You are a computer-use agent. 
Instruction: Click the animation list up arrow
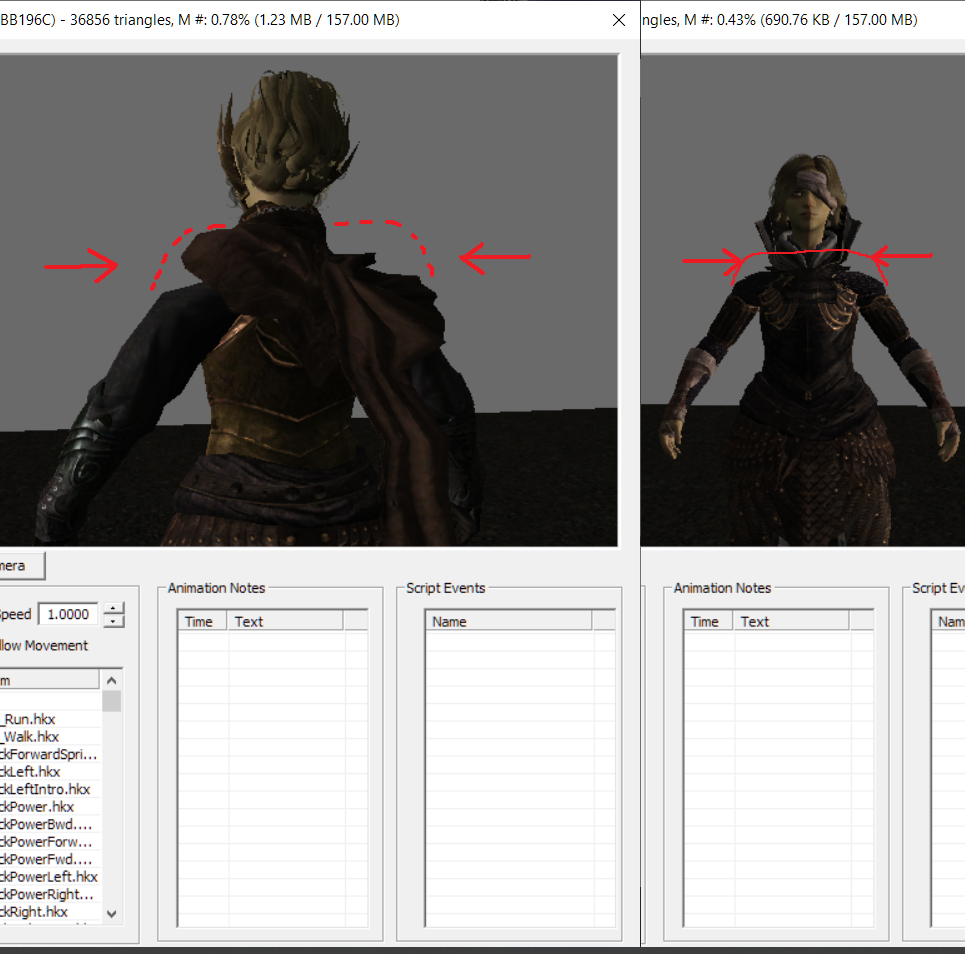[x=111, y=680]
